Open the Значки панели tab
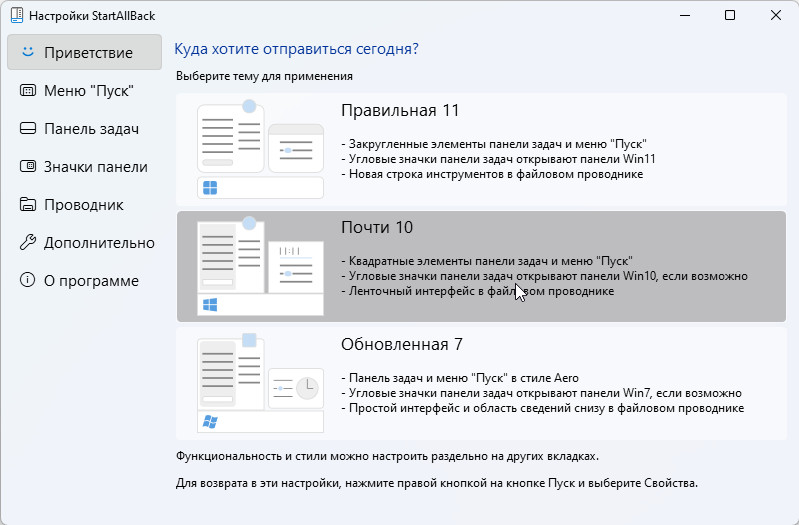The image size is (799, 525). pos(85,166)
